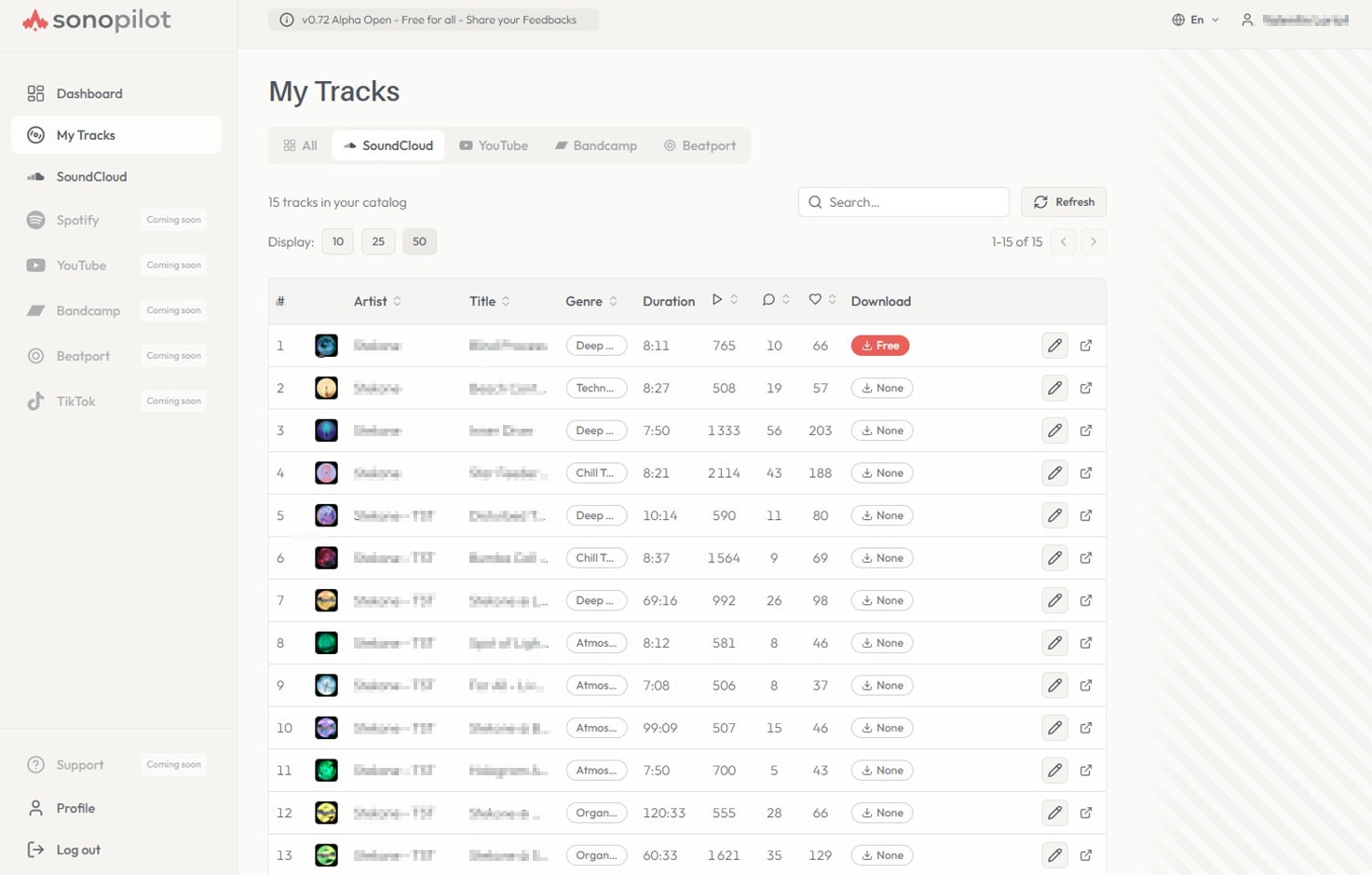1372x875 pixels.
Task: Select SoundCloud in the left sidebar
Action: pyautogui.click(x=91, y=176)
